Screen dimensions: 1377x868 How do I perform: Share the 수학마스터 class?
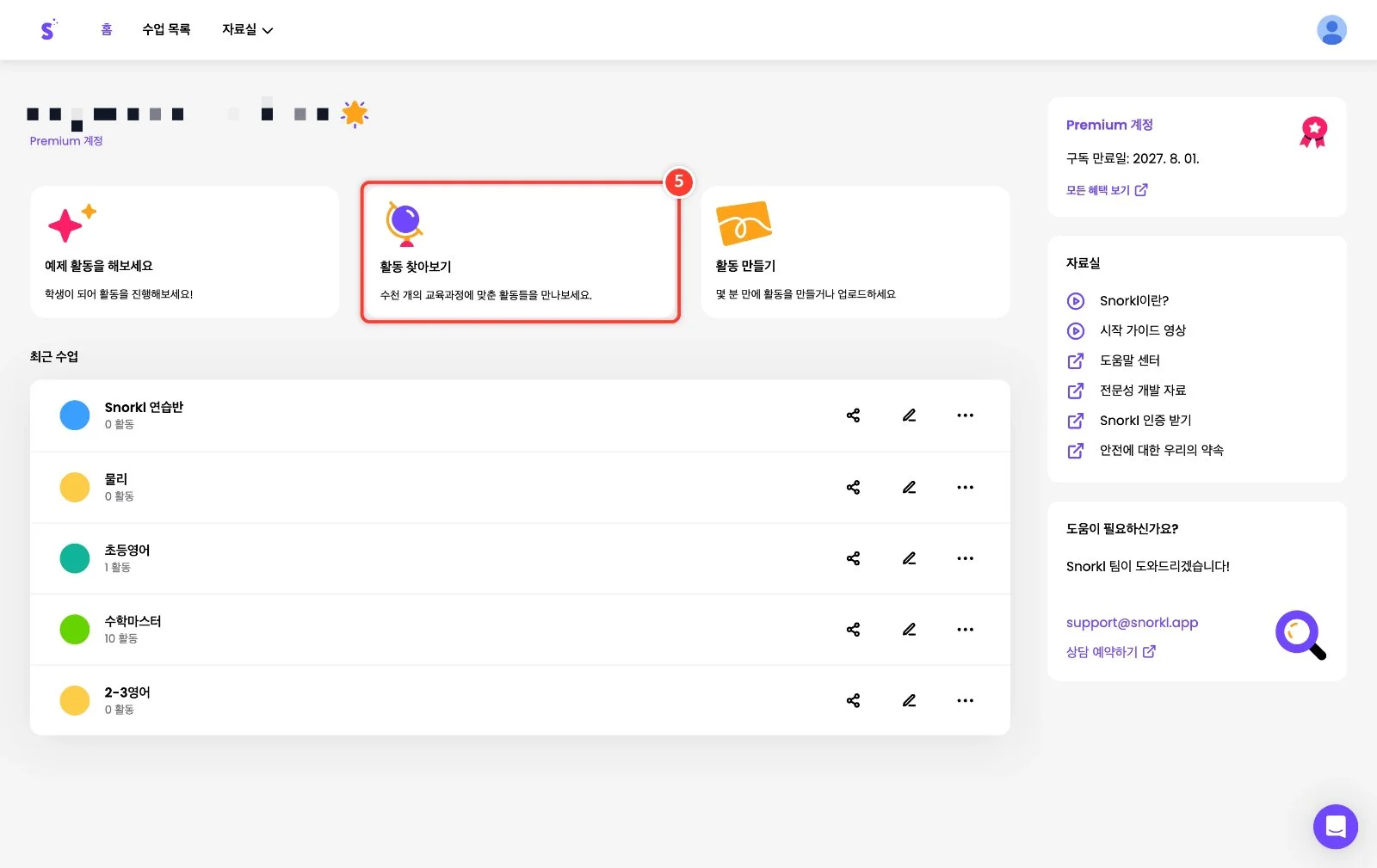(853, 630)
